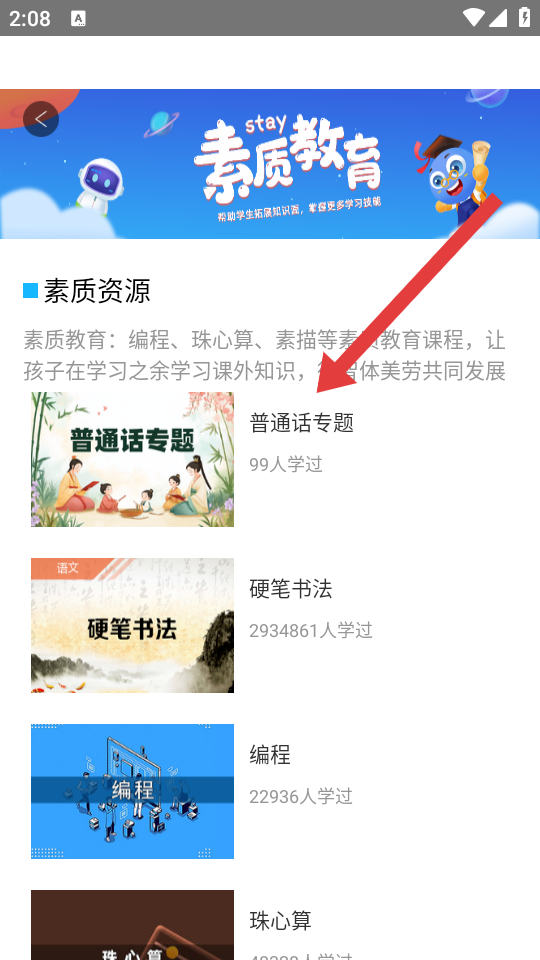Tap the 素质资源 section heading
Image resolution: width=540 pixels, height=960 pixels.
pyautogui.click(x=97, y=290)
